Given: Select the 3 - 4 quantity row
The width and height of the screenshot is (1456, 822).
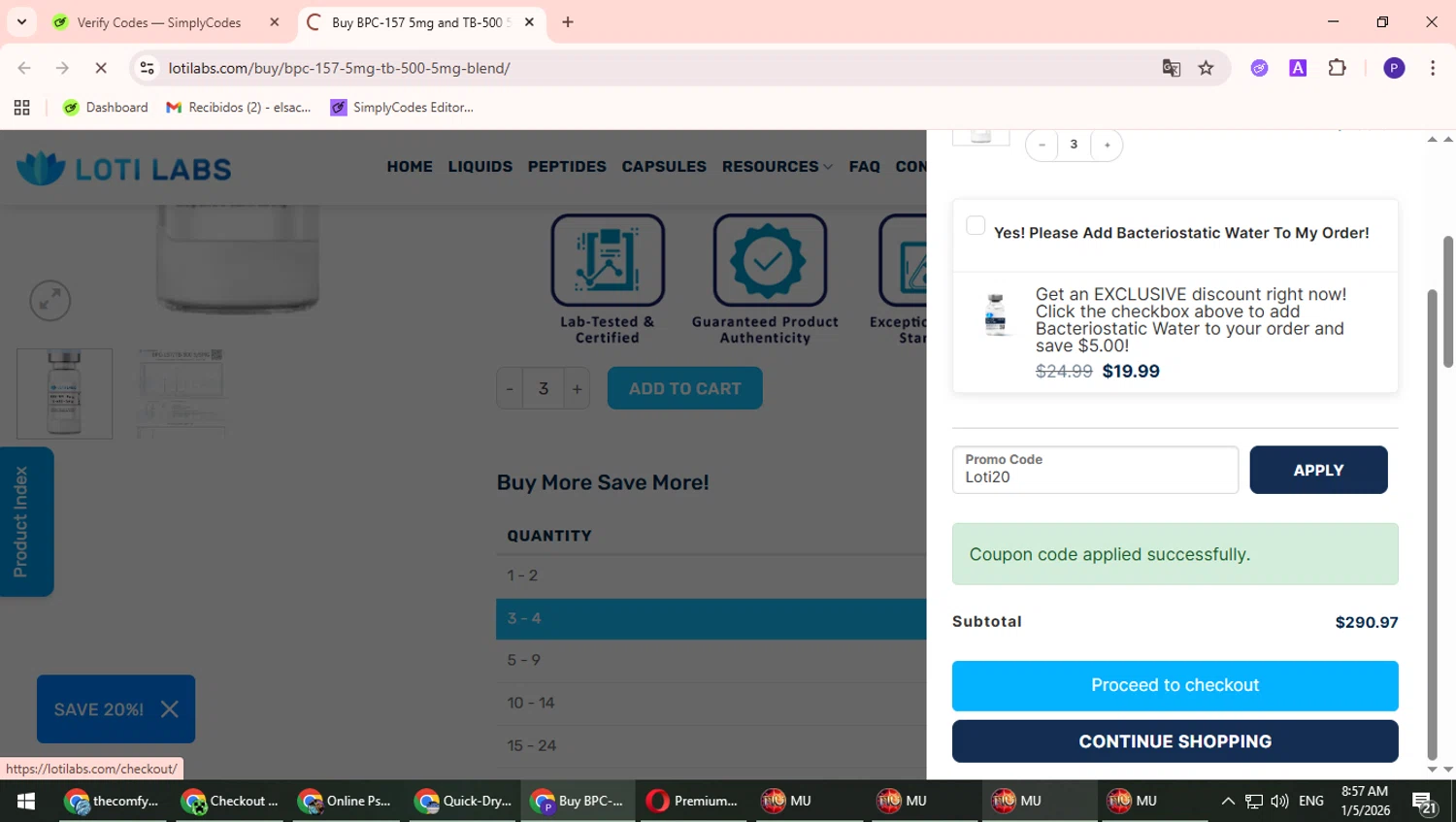Looking at the screenshot, I should [711, 618].
